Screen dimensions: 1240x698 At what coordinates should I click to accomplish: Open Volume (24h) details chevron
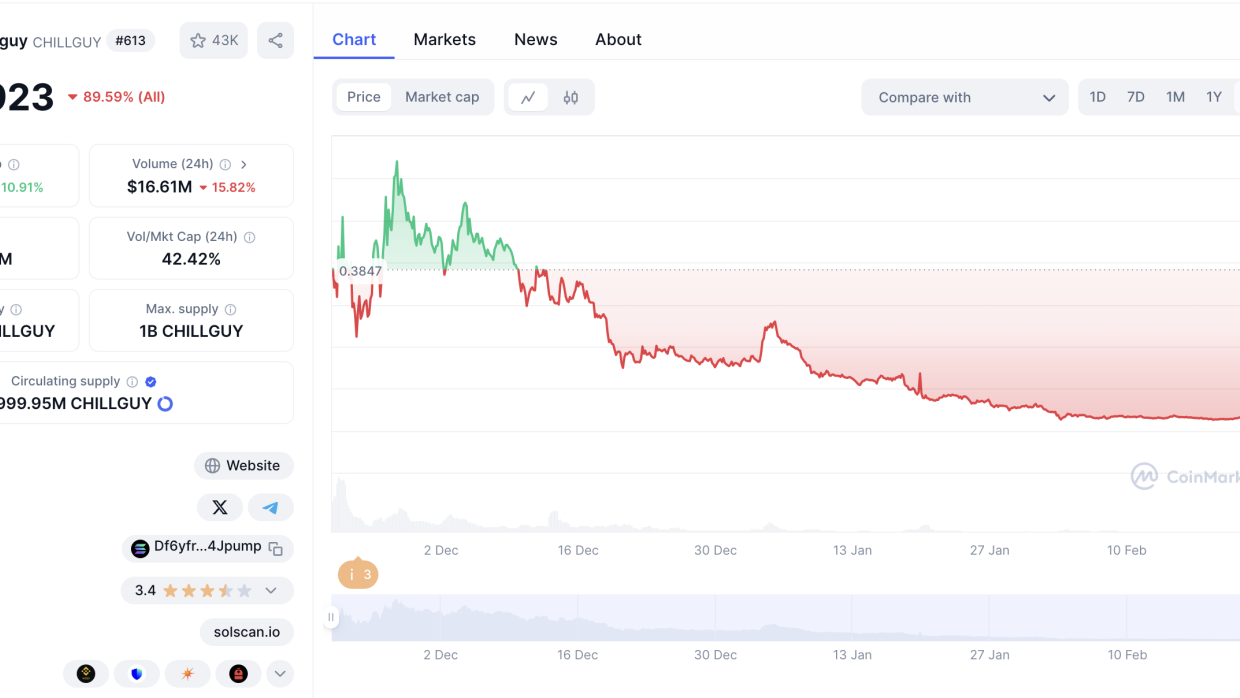[x=244, y=164]
